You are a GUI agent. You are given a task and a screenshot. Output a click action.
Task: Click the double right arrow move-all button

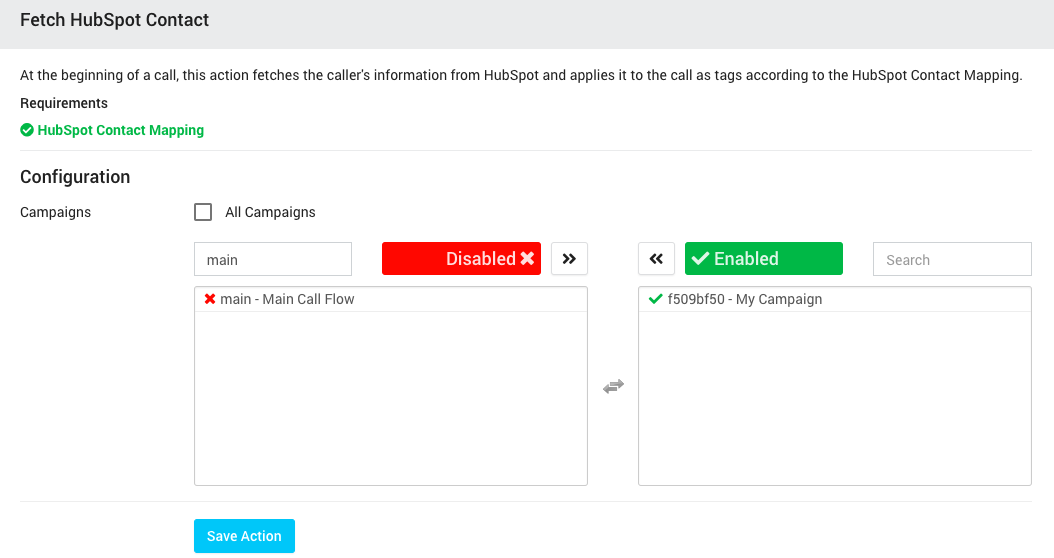[569, 259]
